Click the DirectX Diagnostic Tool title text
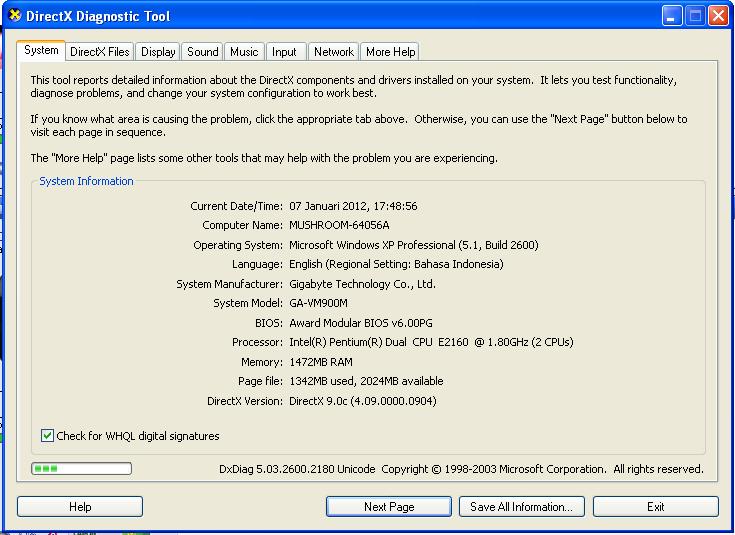The width and height of the screenshot is (735, 535). click(100, 16)
